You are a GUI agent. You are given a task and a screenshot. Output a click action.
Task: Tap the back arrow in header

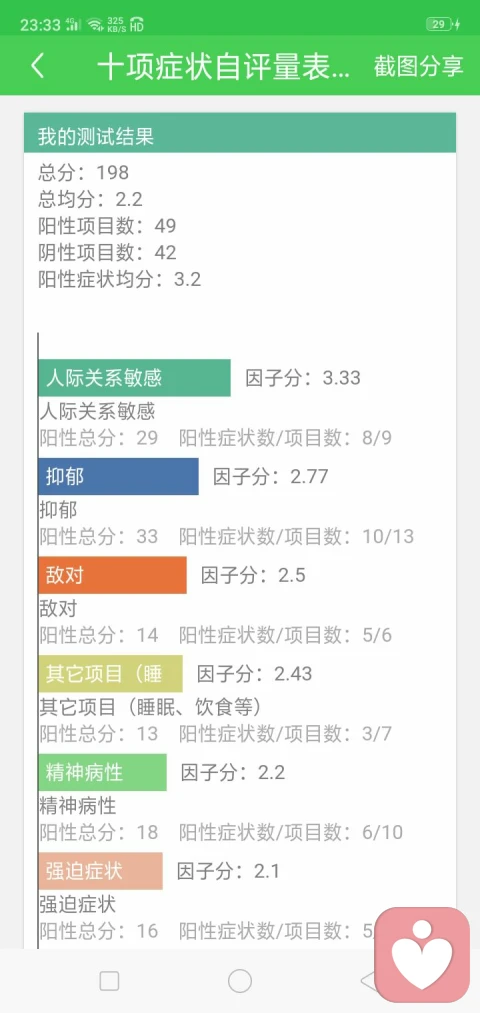[37, 66]
